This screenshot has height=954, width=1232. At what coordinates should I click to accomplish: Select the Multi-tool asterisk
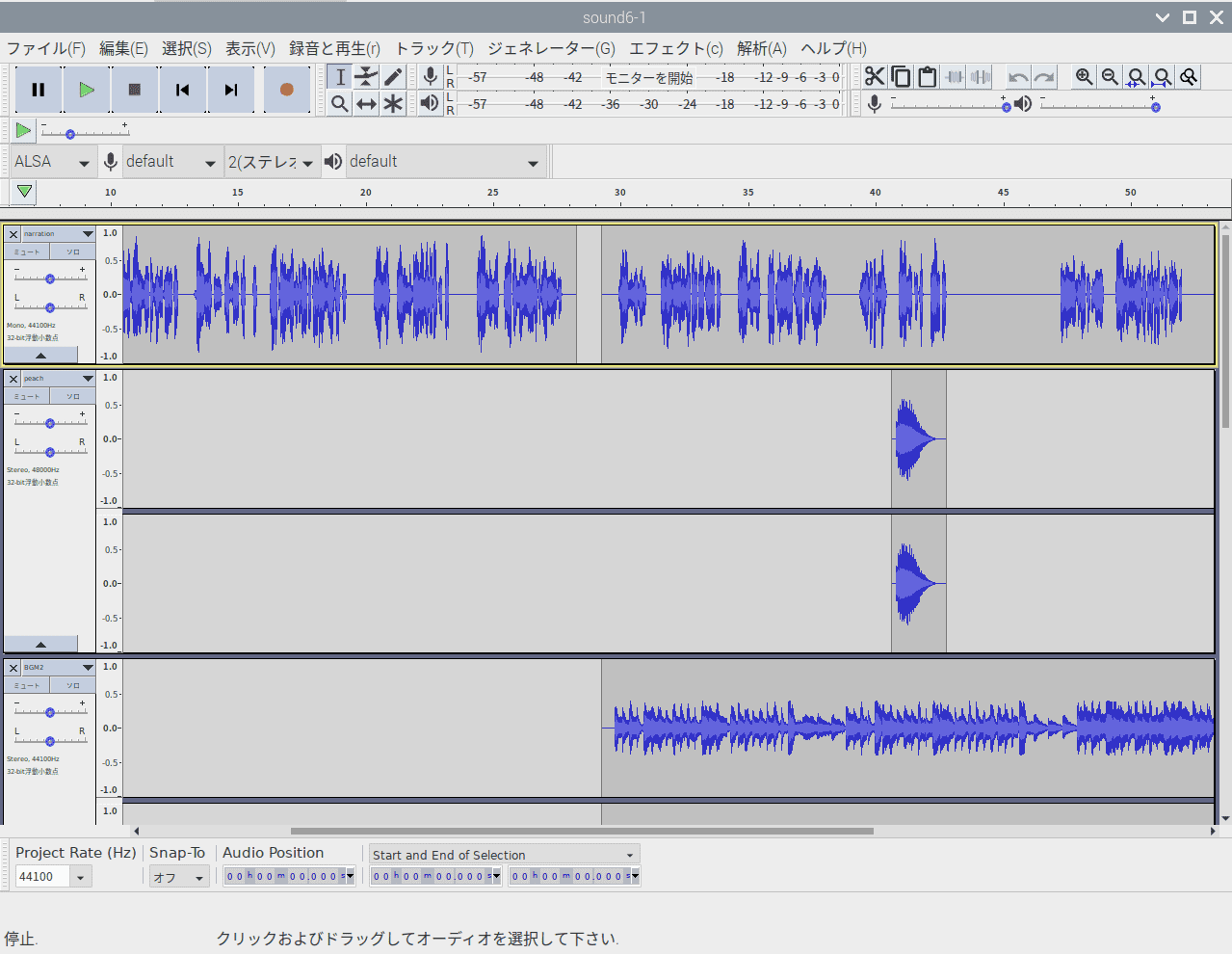[x=393, y=103]
